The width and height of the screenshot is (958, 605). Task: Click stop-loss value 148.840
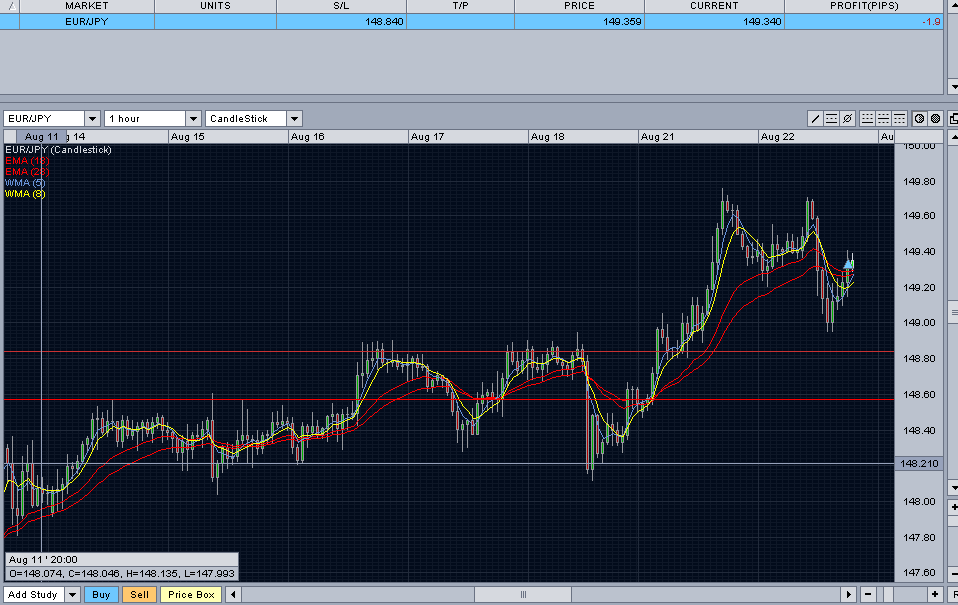[x=384, y=21]
